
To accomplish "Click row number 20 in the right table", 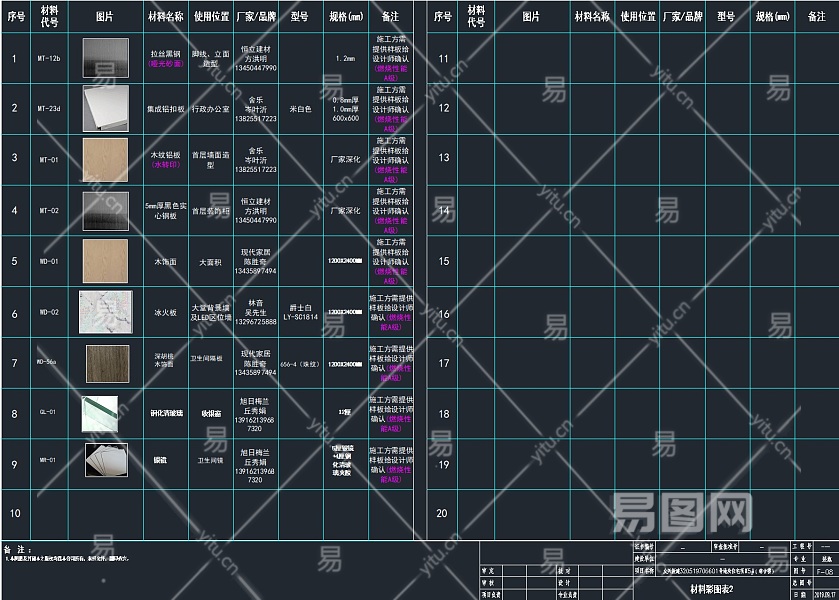I will coord(443,513).
